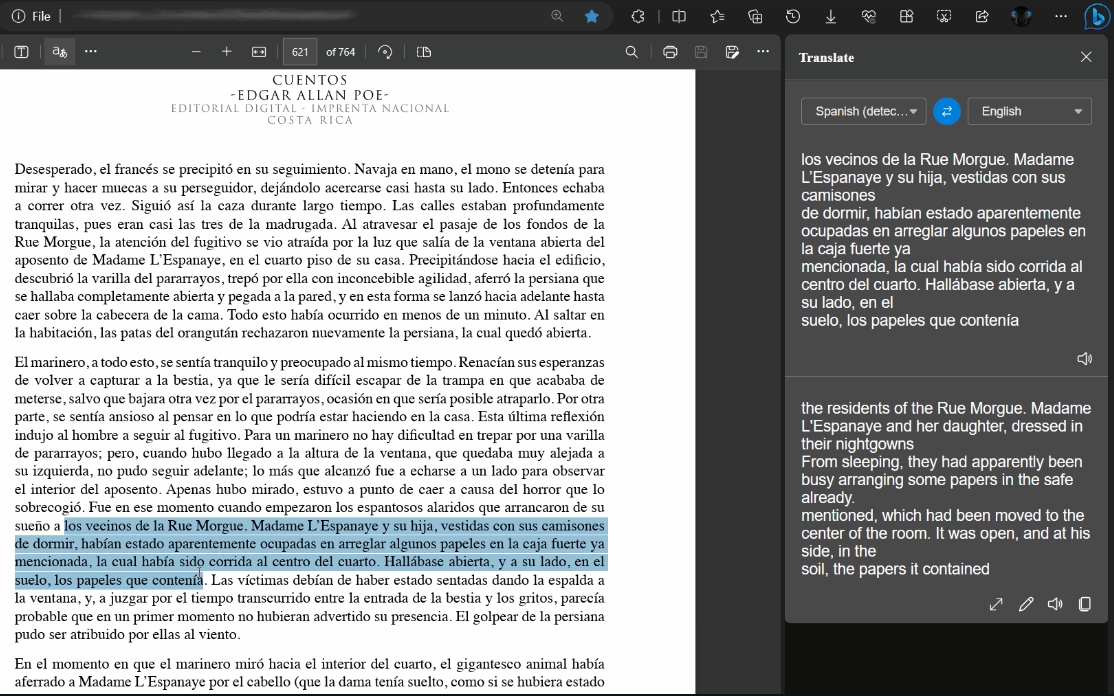Open the Collections icon
The image size is (1114, 696).
point(755,16)
